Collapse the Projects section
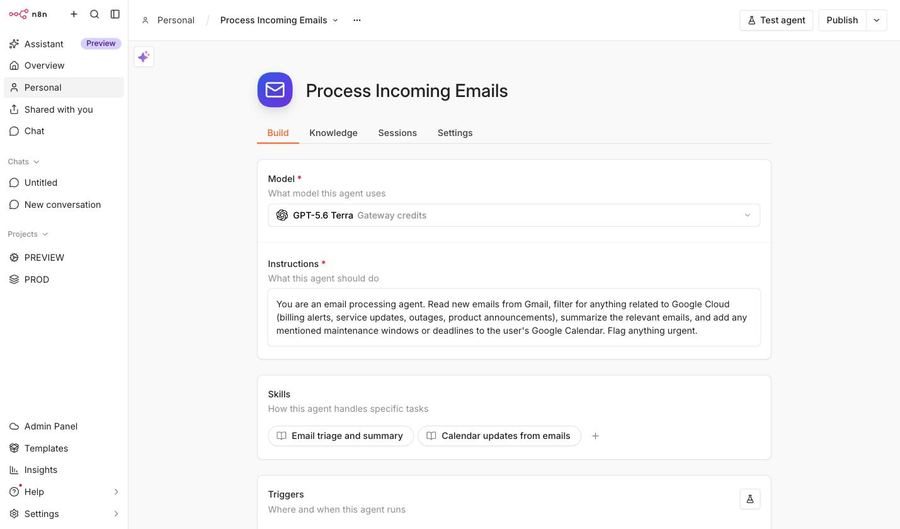Viewport: 900px width, 529px height. coord(28,234)
